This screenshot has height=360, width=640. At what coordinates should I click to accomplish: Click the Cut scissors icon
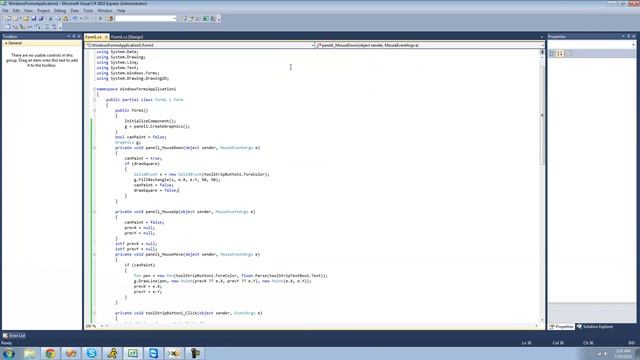click(51, 18)
